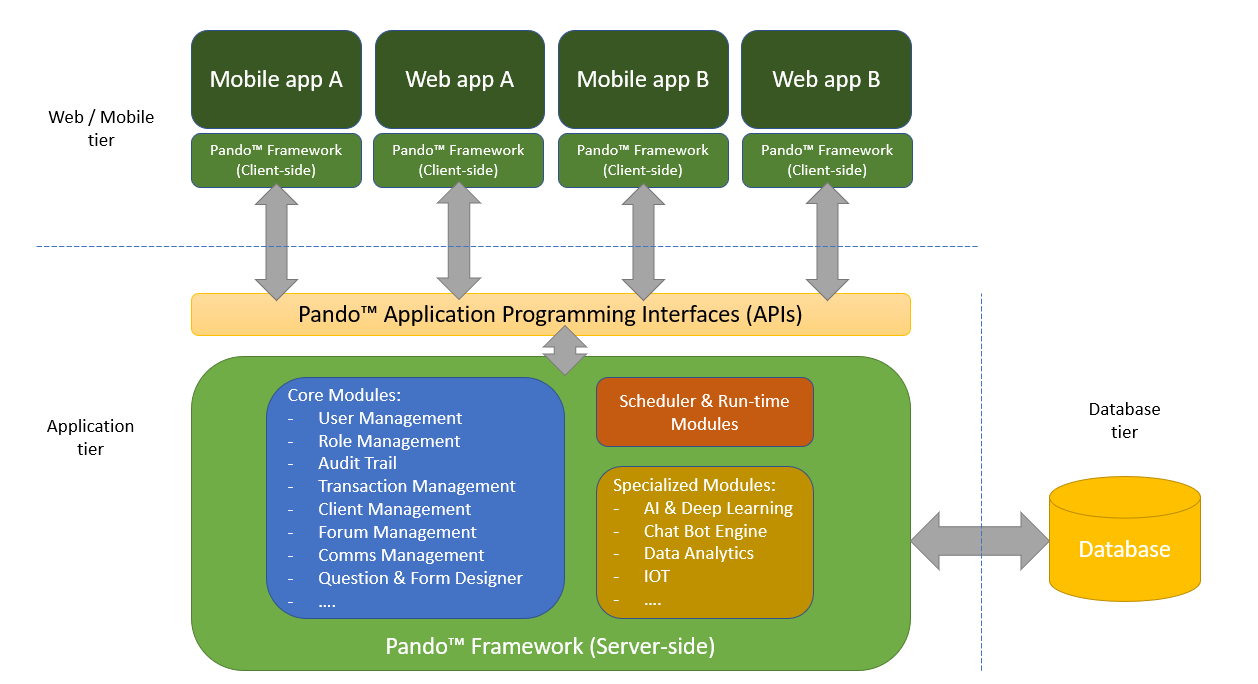The height and width of the screenshot is (684, 1258).
Task: Select the Specialized Modules heading
Action: tap(694, 485)
